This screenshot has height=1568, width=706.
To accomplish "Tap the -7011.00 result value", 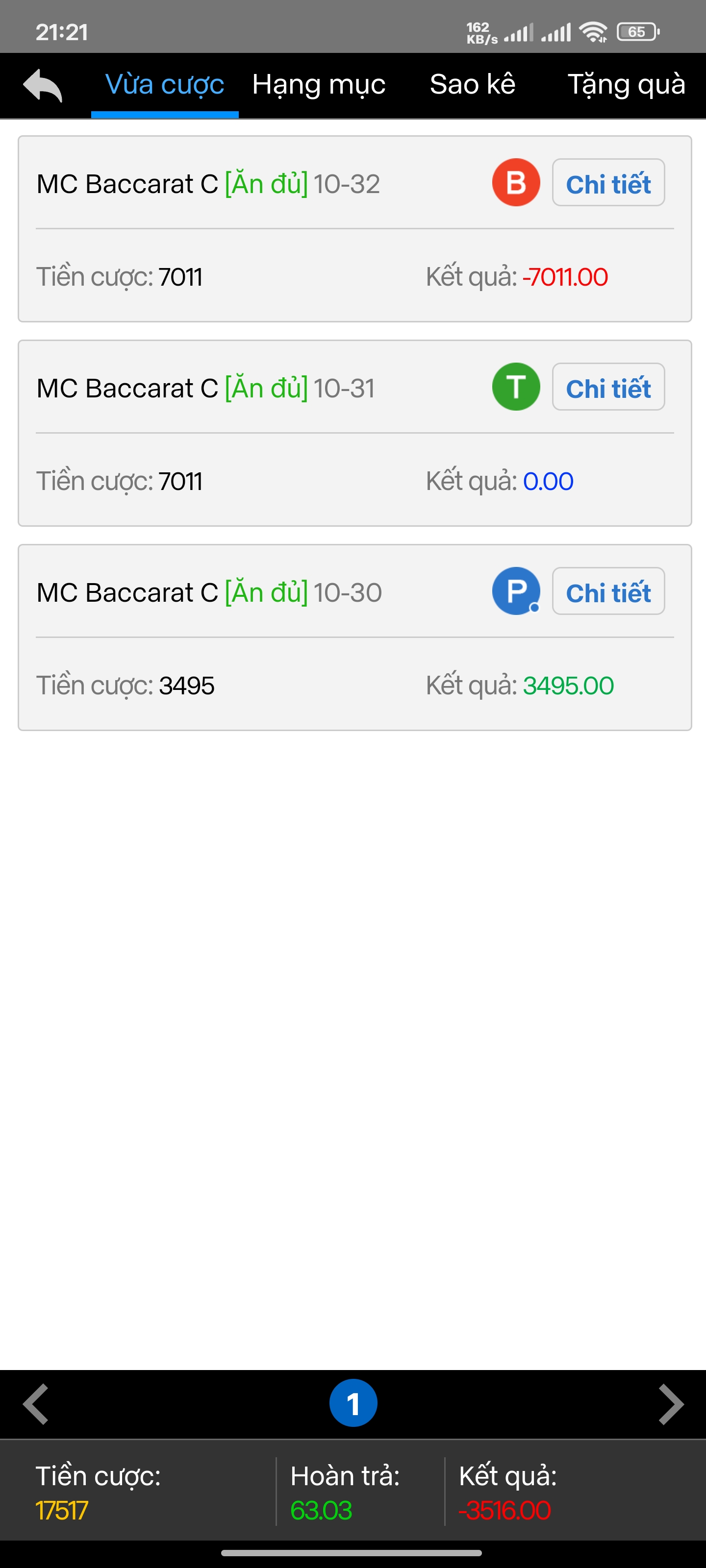I will pyautogui.click(x=565, y=277).
